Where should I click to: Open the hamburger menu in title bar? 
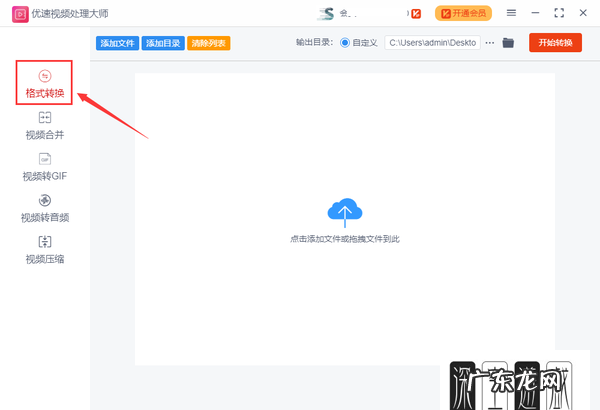click(511, 13)
